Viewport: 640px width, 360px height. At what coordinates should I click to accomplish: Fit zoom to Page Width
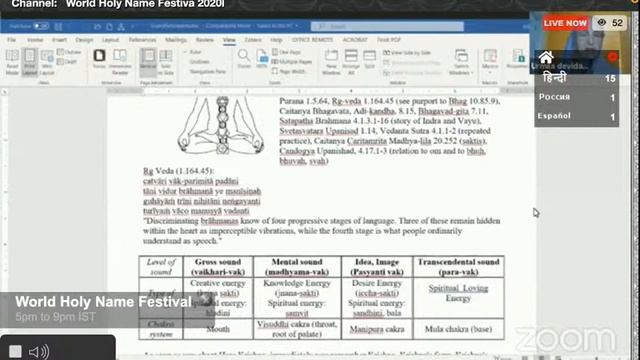pyautogui.click(x=289, y=71)
